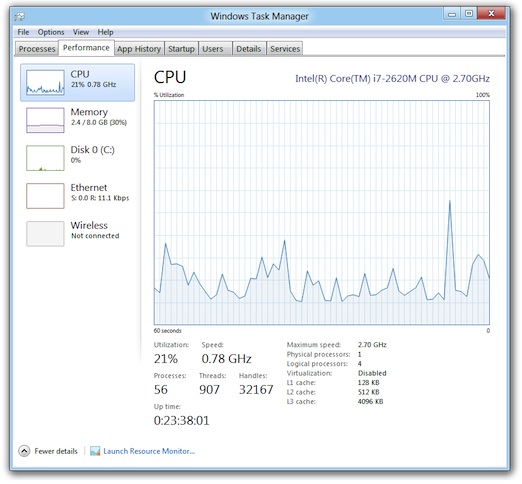
Task: Click the Resource Monitor icon
Action: tap(95, 451)
